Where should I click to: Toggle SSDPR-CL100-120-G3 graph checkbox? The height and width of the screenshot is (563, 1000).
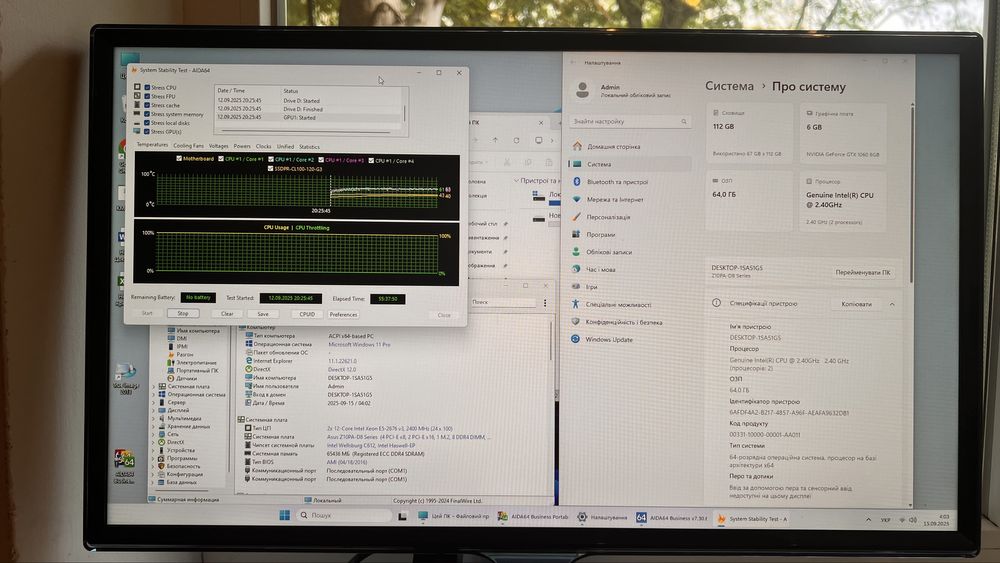[x=270, y=169]
